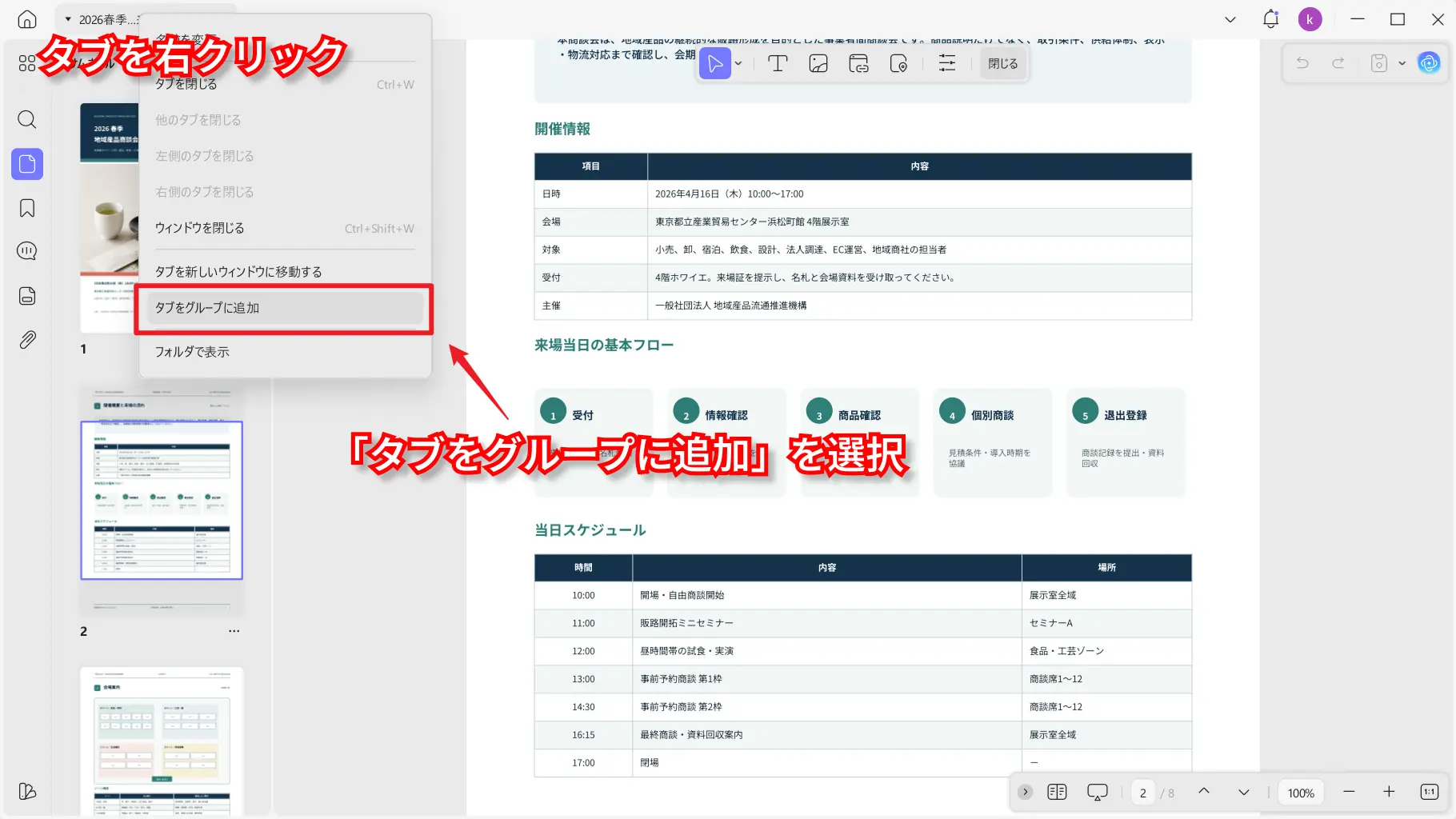Viewport: 1456px width, 819px height.
Task: Click the '販路開拓ミニセミナー' schedule cell
Action: tap(826, 623)
